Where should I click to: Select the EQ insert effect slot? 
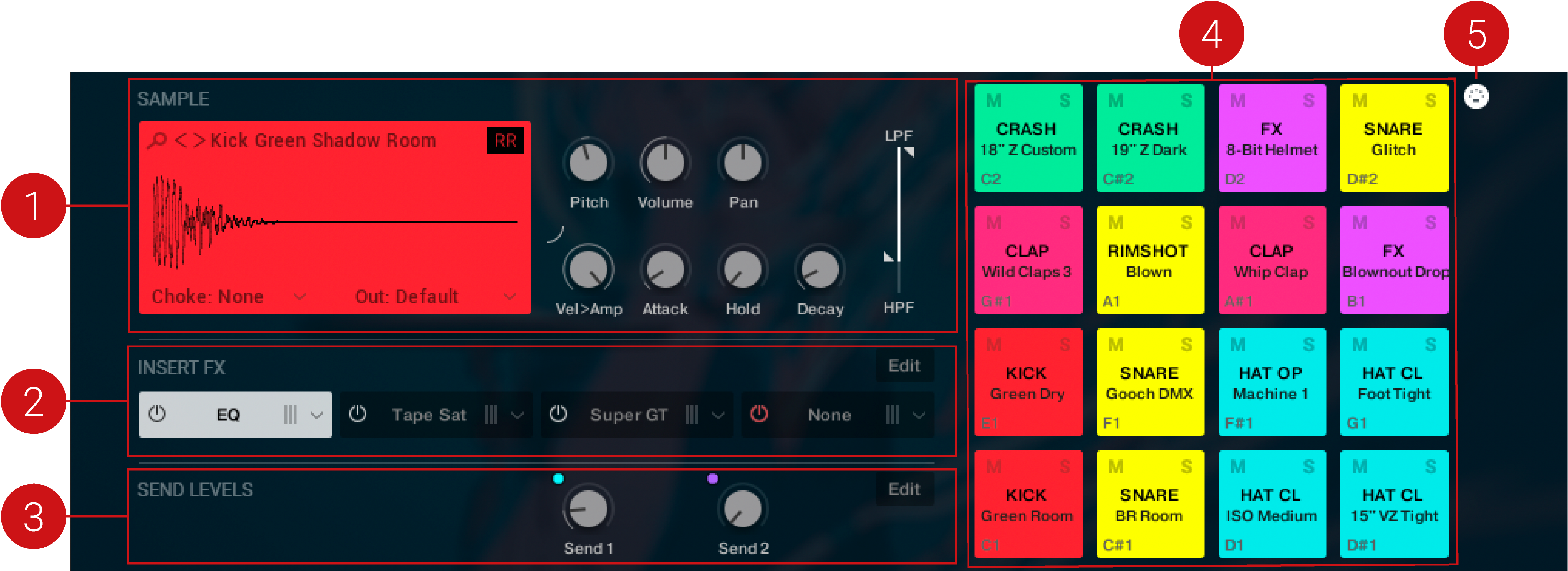point(229,415)
